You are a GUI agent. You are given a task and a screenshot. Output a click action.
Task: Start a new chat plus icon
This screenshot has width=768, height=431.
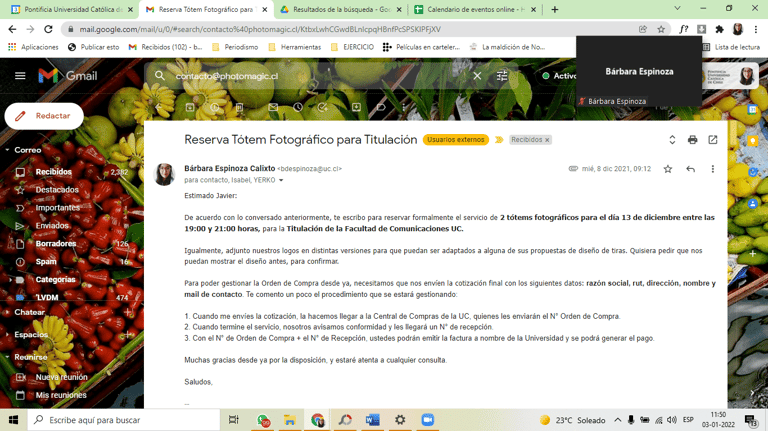(128, 312)
